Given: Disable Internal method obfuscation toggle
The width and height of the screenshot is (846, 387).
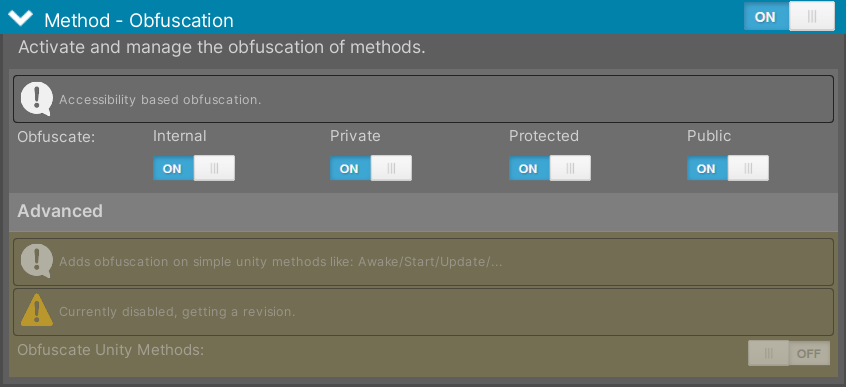Looking at the screenshot, I should 194,168.
